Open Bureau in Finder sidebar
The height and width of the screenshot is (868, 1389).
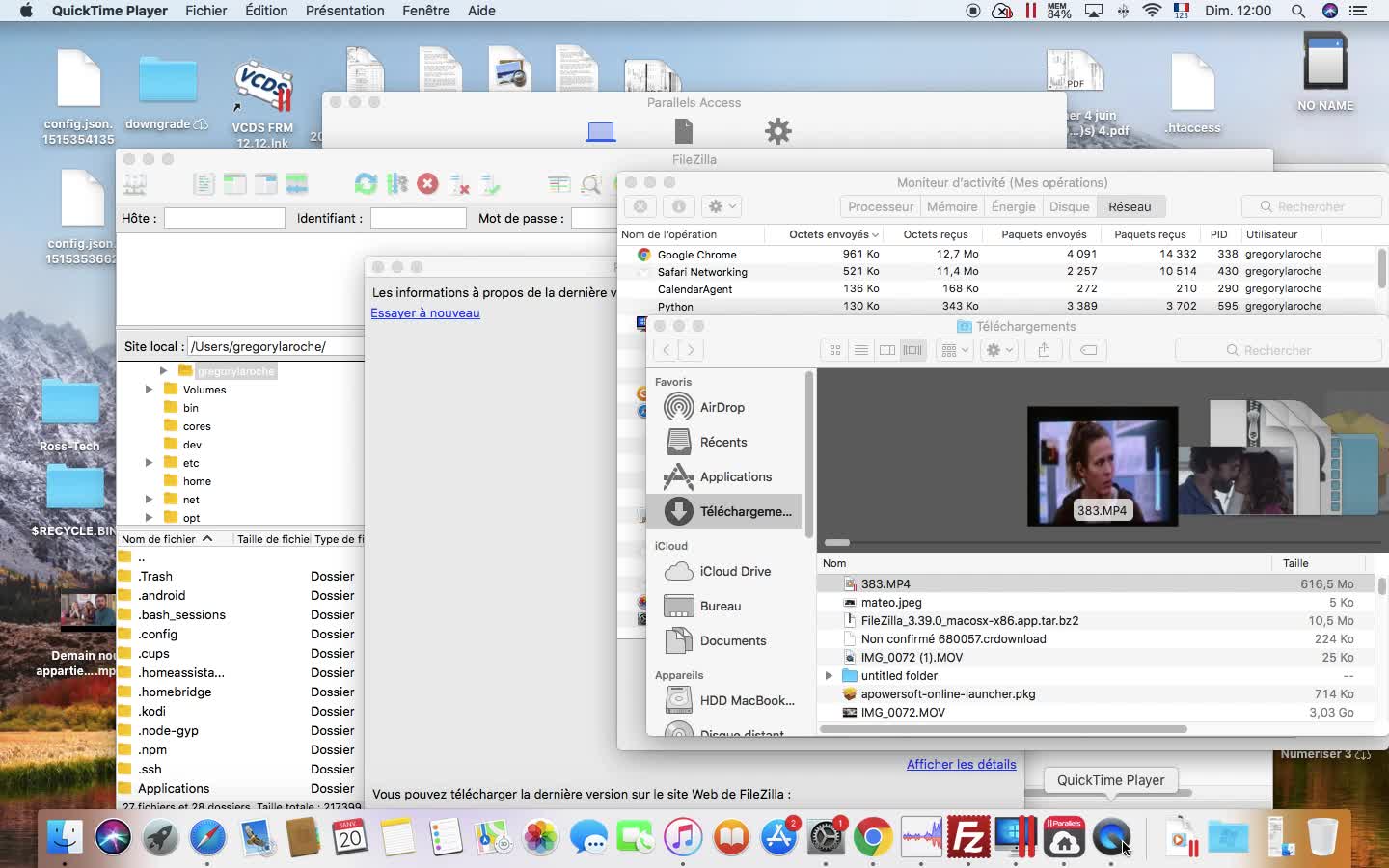[x=723, y=606]
